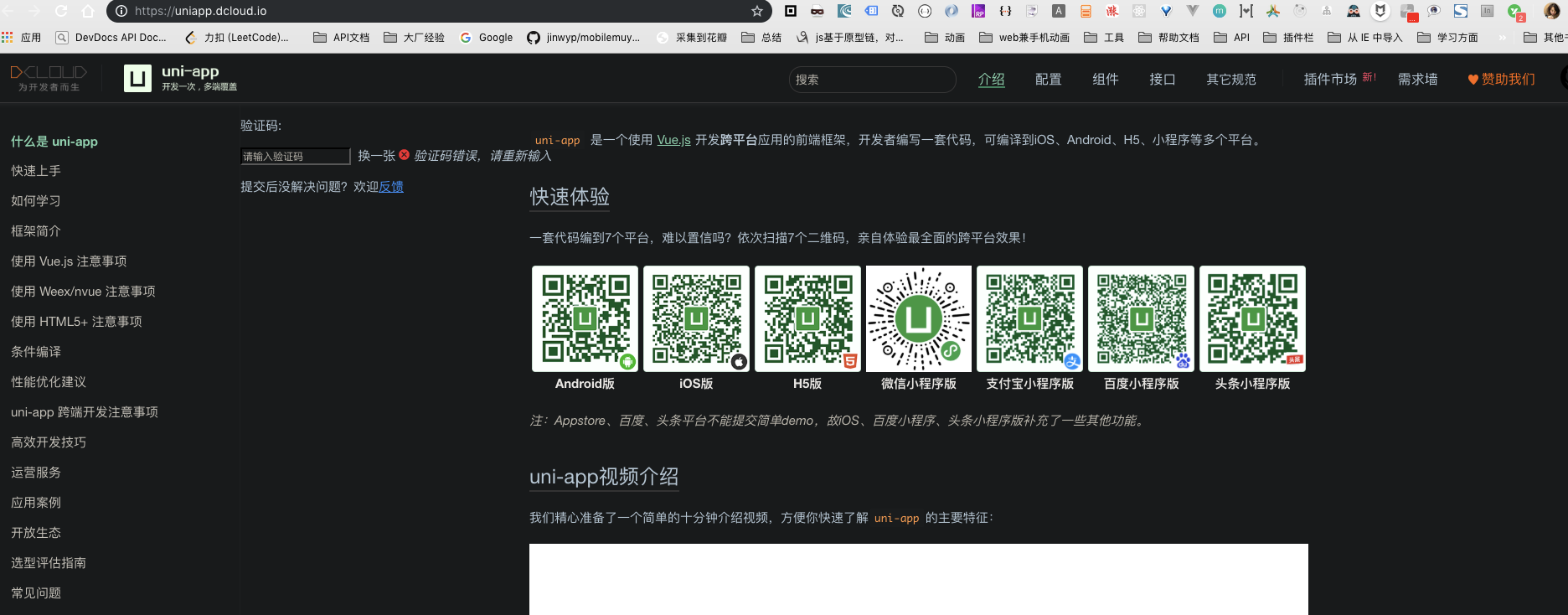Screen dimensions: 1568x615
Task: Open the apps grid shortcut in bookmarks bar
Action: [x=22, y=38]
